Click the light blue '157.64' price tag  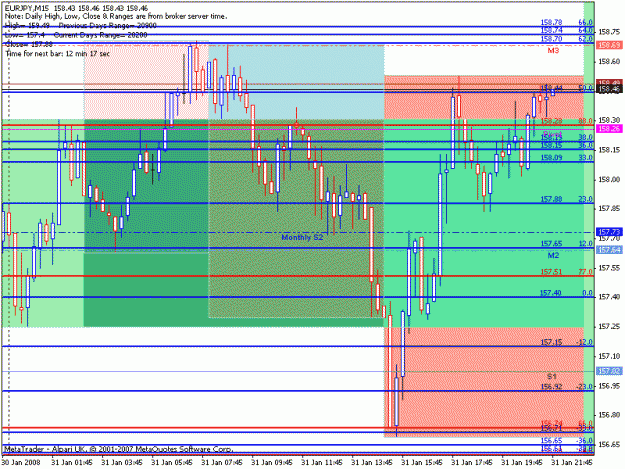(609, 250)
